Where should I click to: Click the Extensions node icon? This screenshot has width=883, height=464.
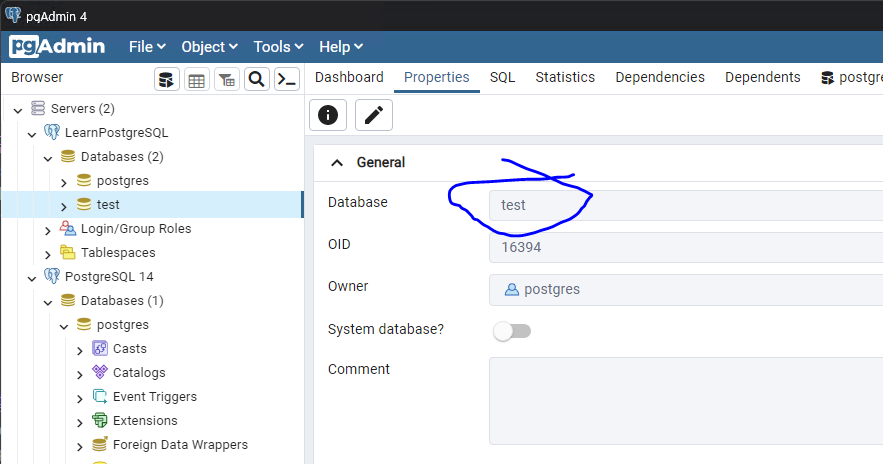tap(100, 420)
